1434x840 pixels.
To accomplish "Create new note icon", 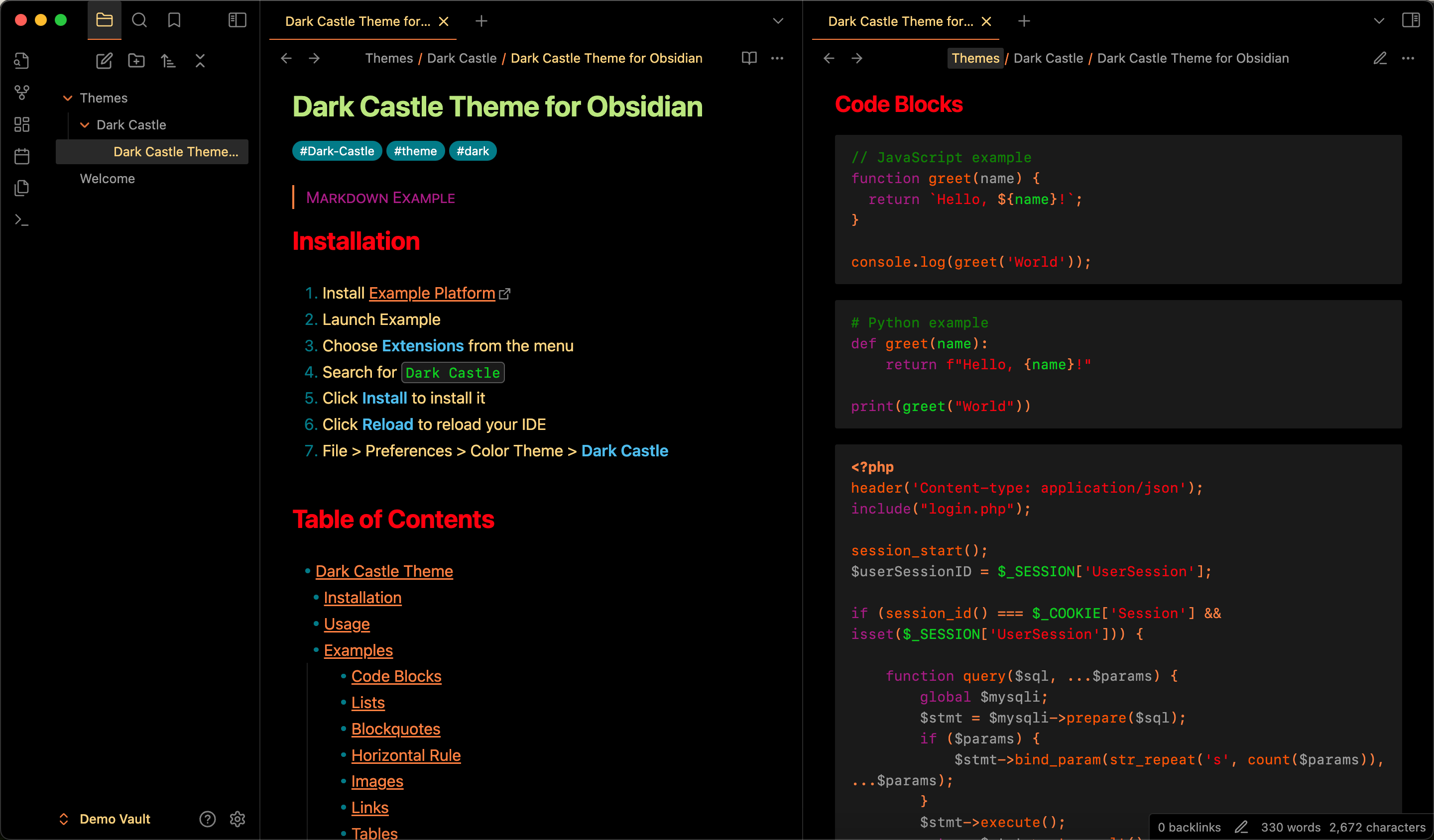I will click(x=104, y=60).
